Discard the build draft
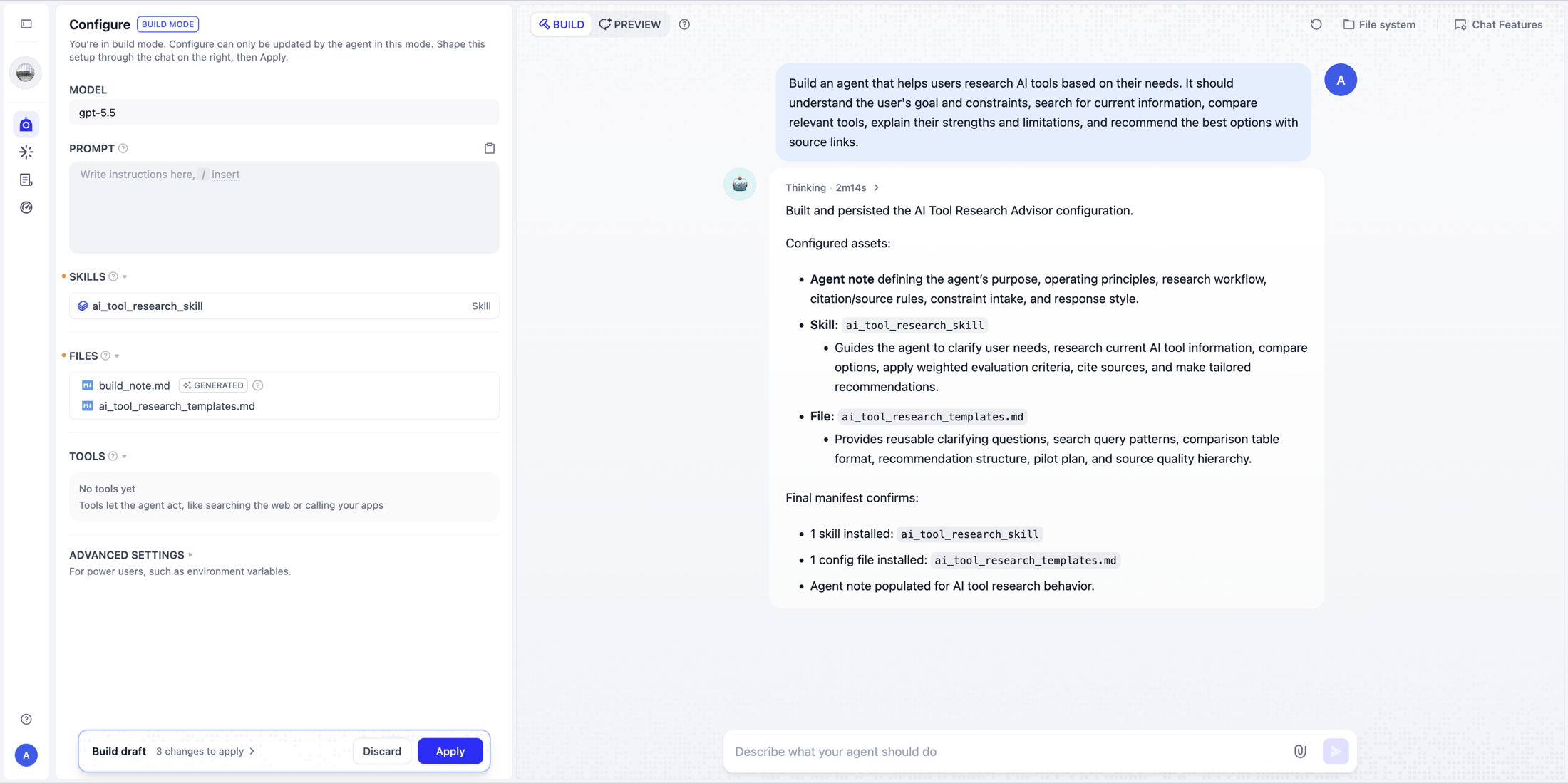 coord(382,751)
